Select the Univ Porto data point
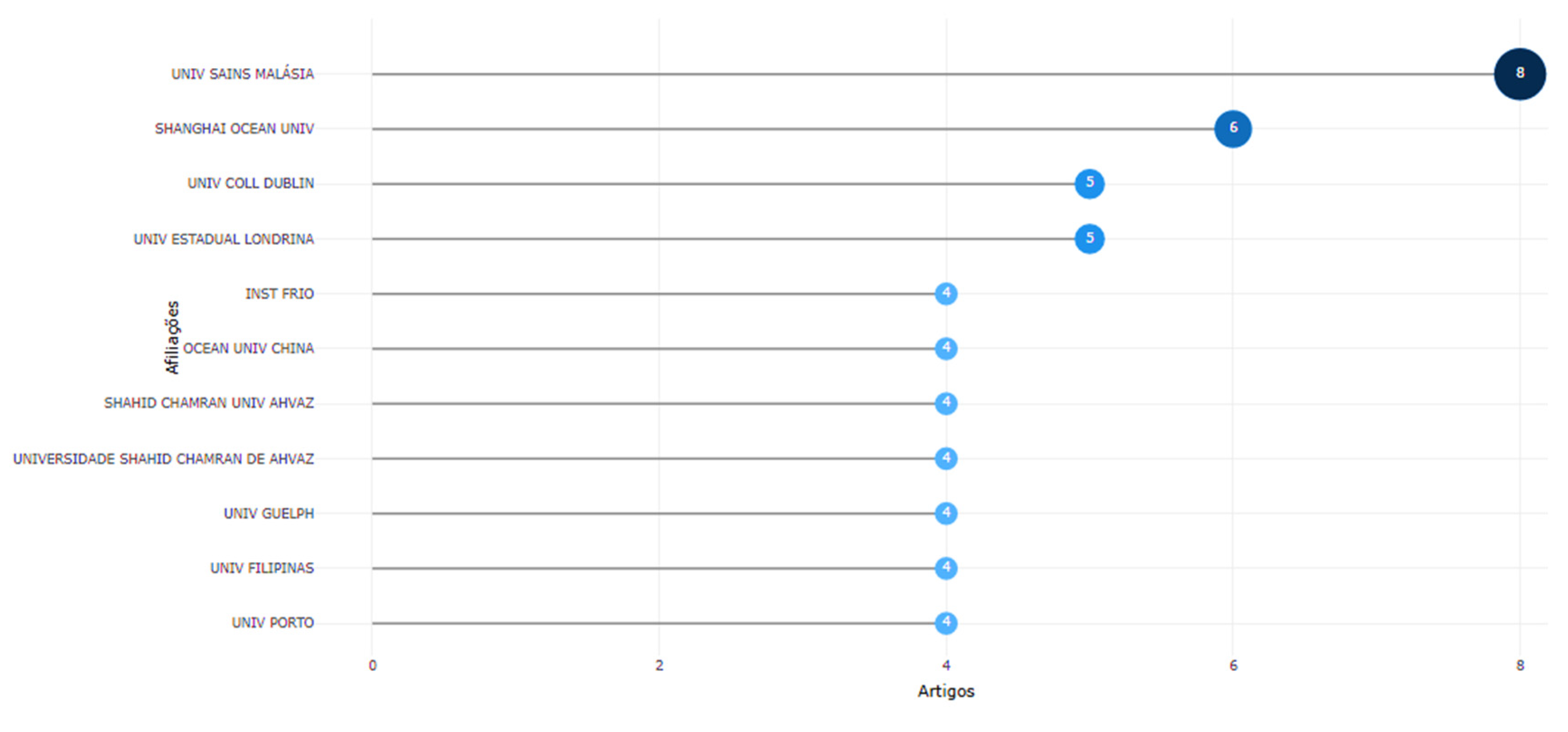The image size is (1568, 732). point(946,623)
